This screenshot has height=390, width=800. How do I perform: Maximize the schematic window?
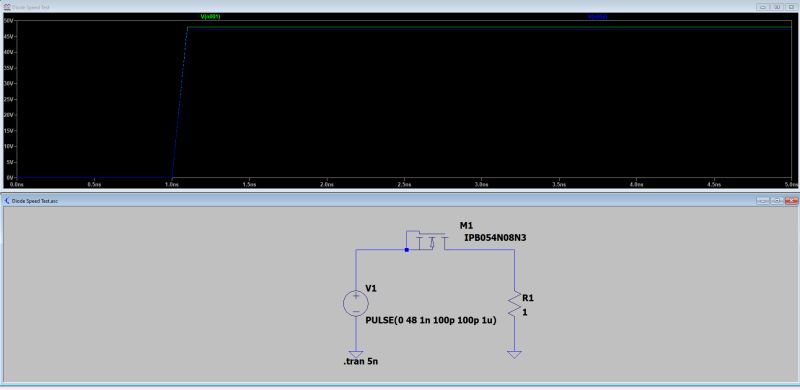(777, 201)
